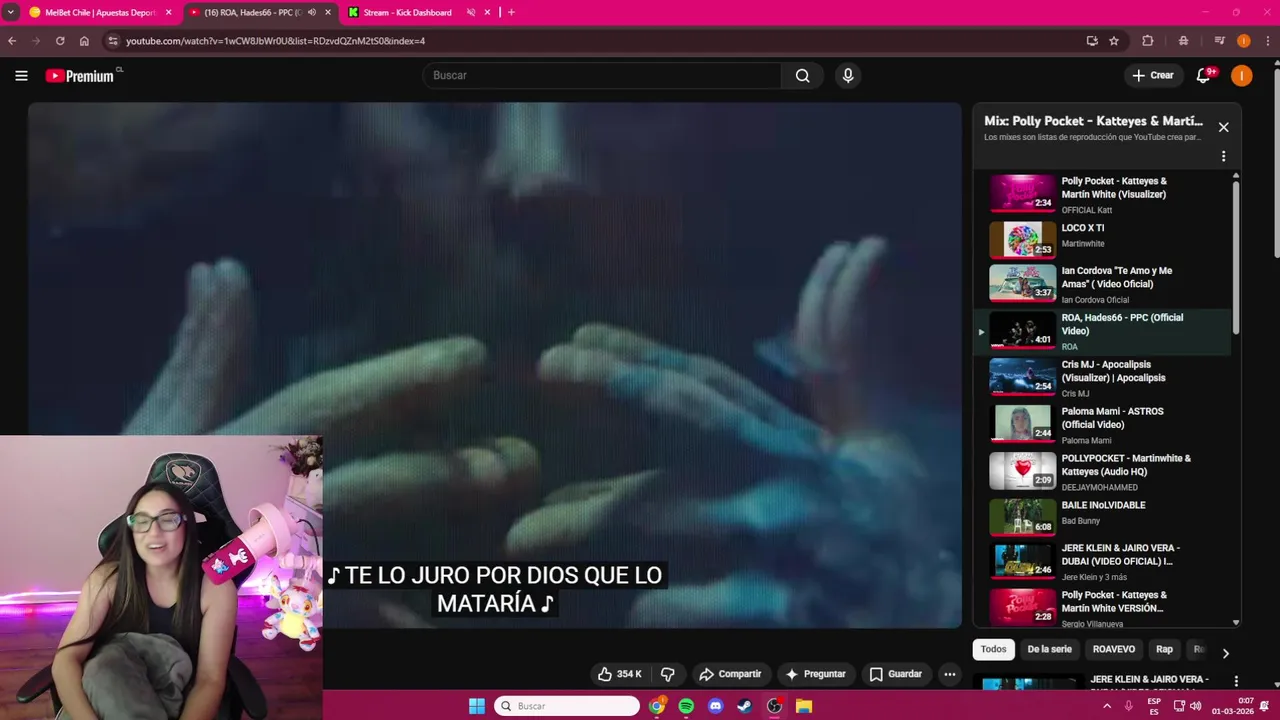1280x720 pixels.
Task: Save the video with Guardar
Action: tap(896, 674)
